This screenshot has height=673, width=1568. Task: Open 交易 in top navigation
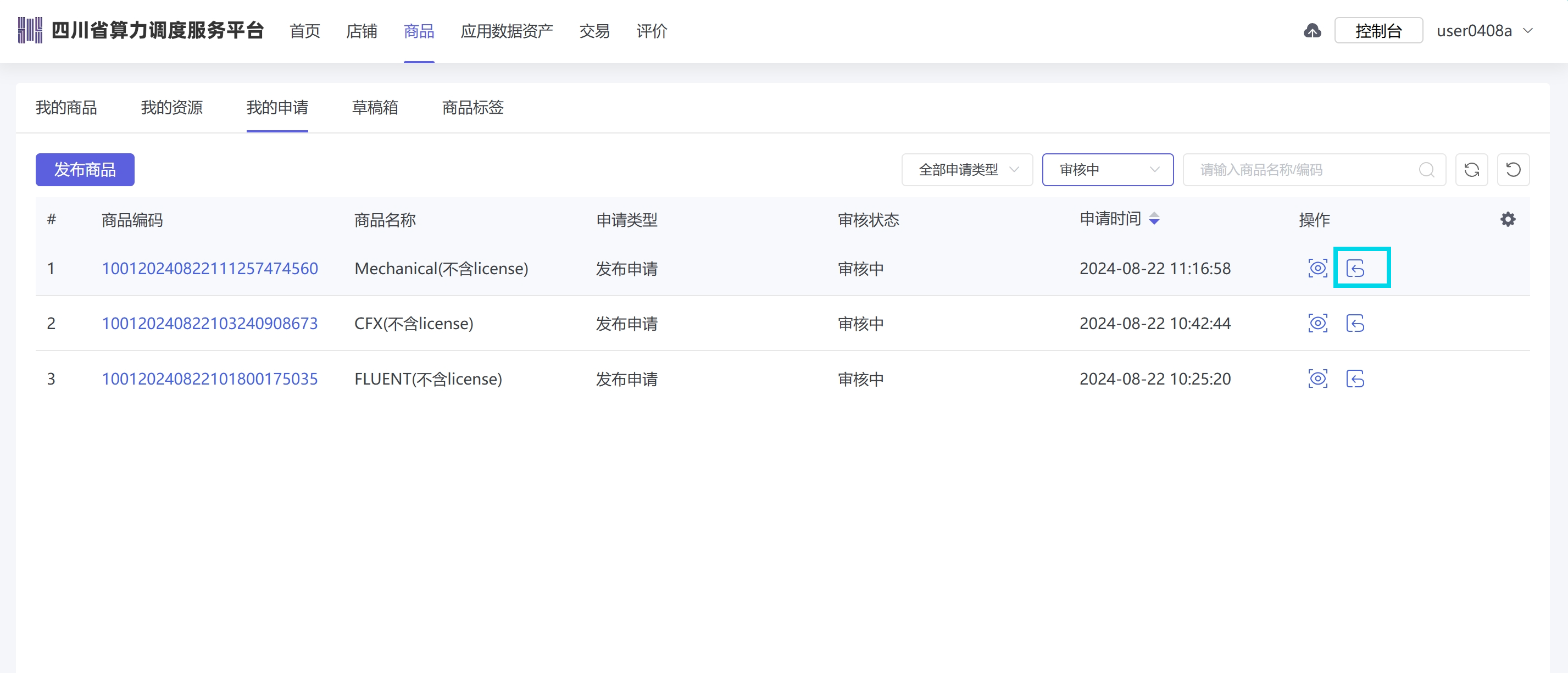coord(594,31)
